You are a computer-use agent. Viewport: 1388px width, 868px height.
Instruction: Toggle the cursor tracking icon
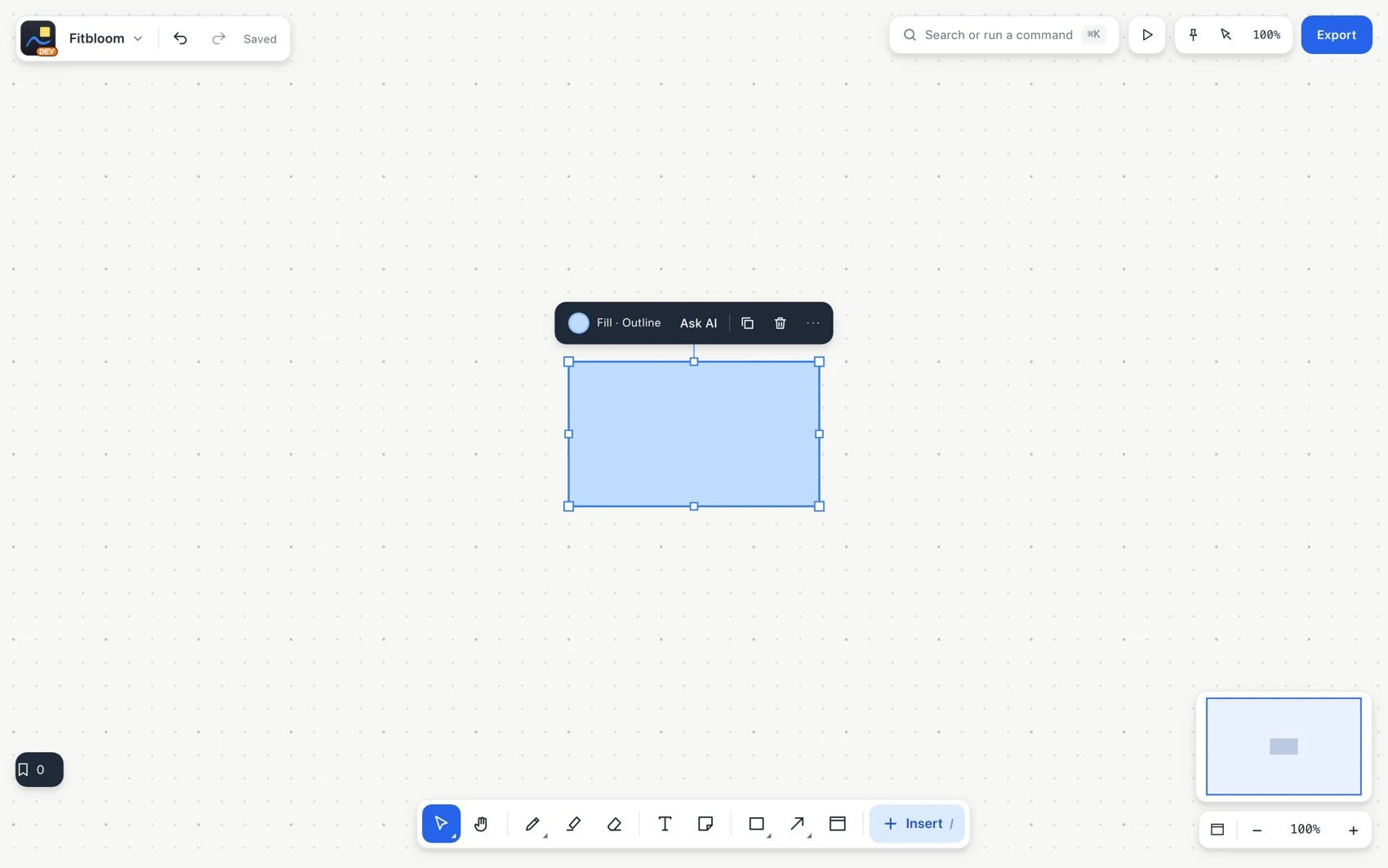1226,34
